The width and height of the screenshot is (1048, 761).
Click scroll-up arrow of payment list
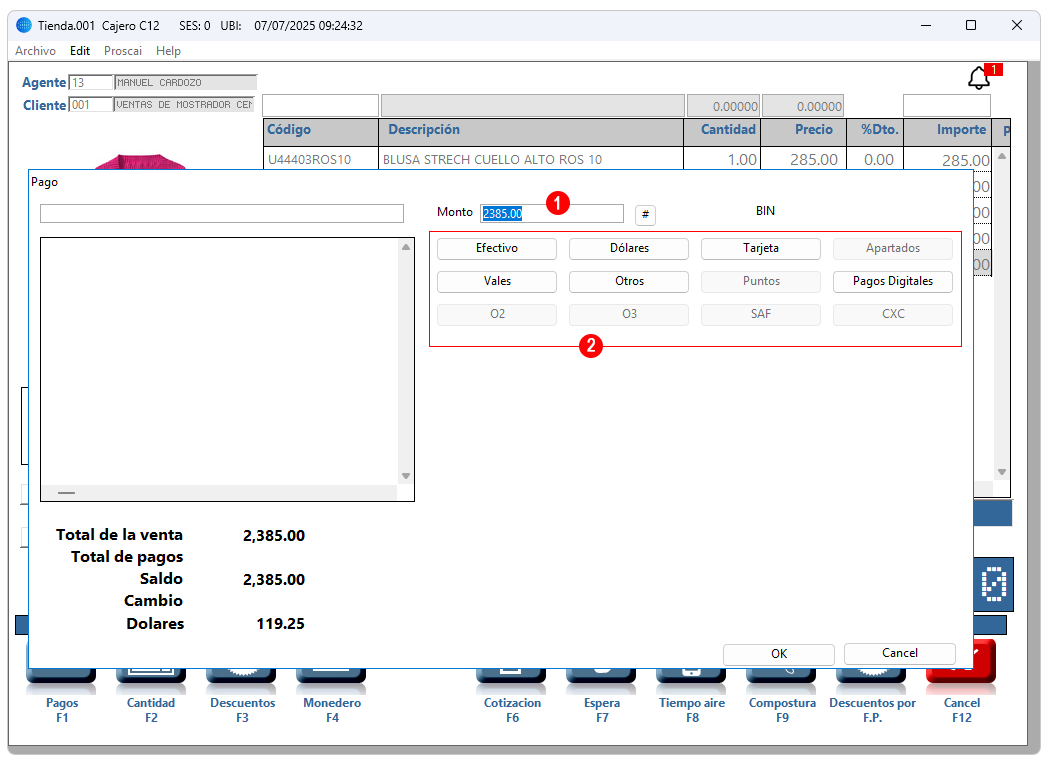click(406, 247)
